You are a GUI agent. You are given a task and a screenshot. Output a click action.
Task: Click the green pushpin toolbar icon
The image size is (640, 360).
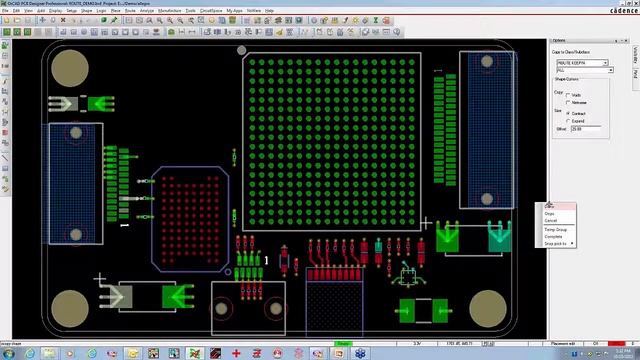pyautogui.click(x=114, y=20)
